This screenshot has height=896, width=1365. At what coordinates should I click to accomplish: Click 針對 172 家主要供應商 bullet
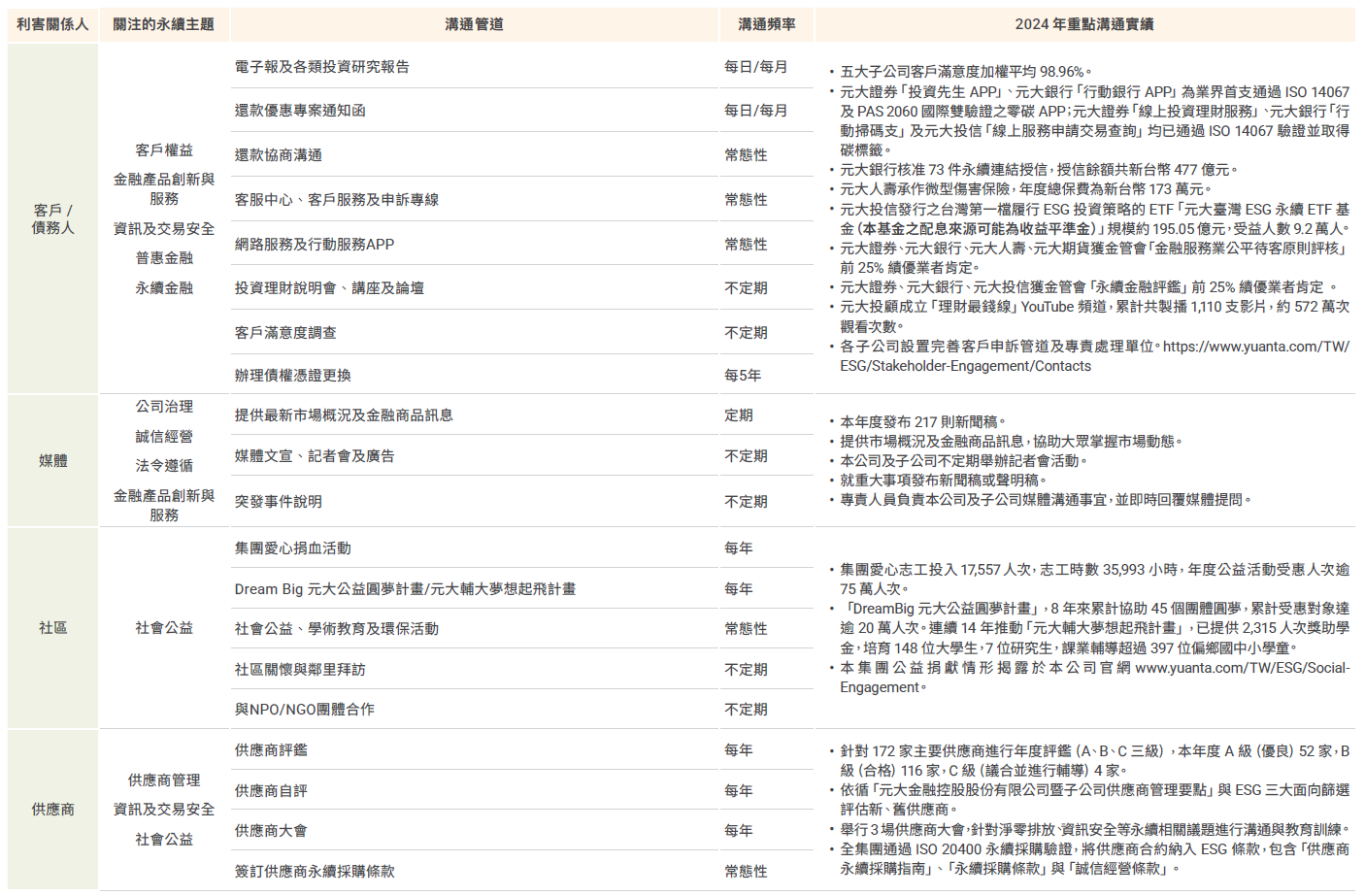tap(1094, 761)
